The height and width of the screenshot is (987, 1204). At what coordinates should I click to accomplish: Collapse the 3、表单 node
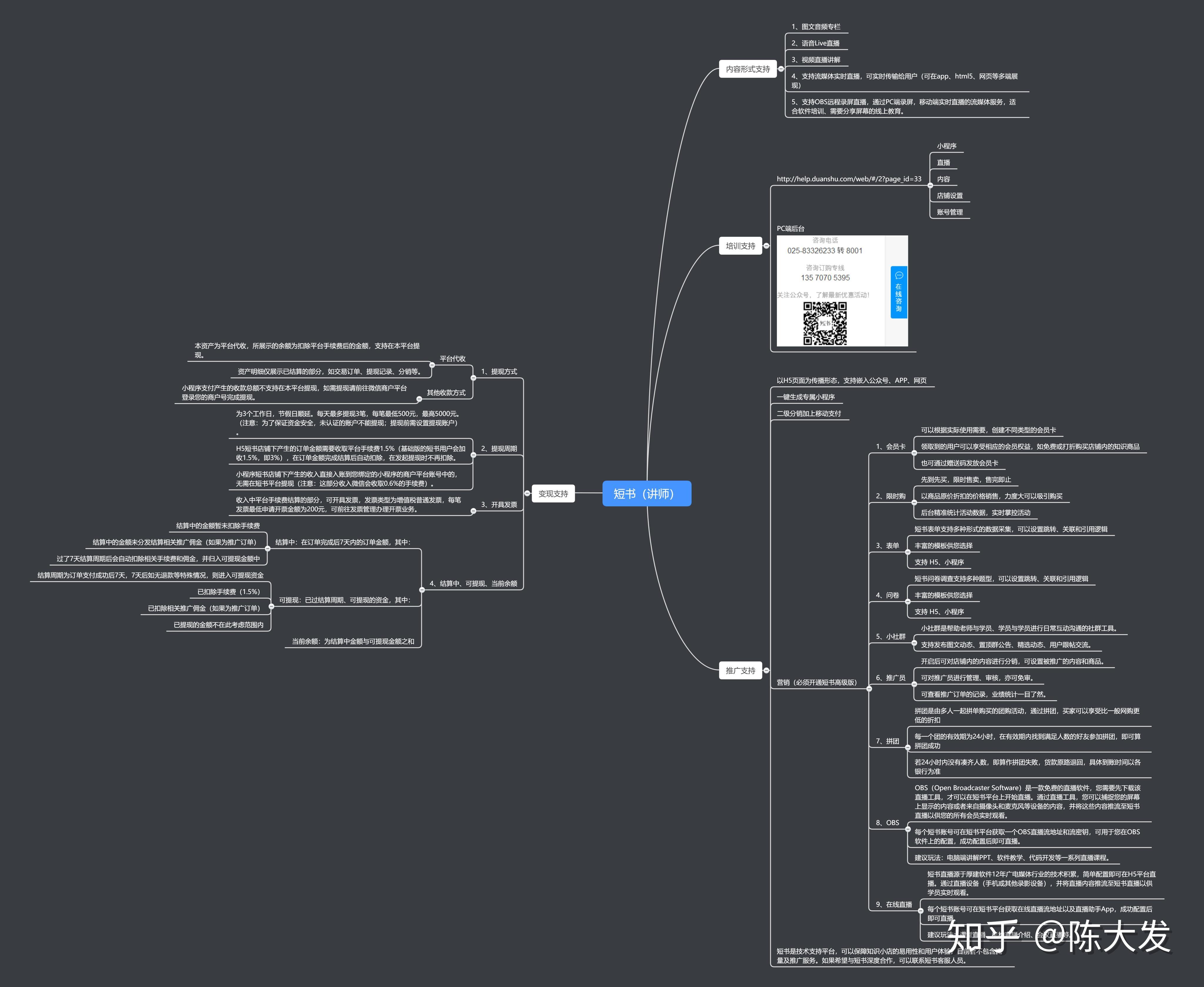[x=907, y=552]
